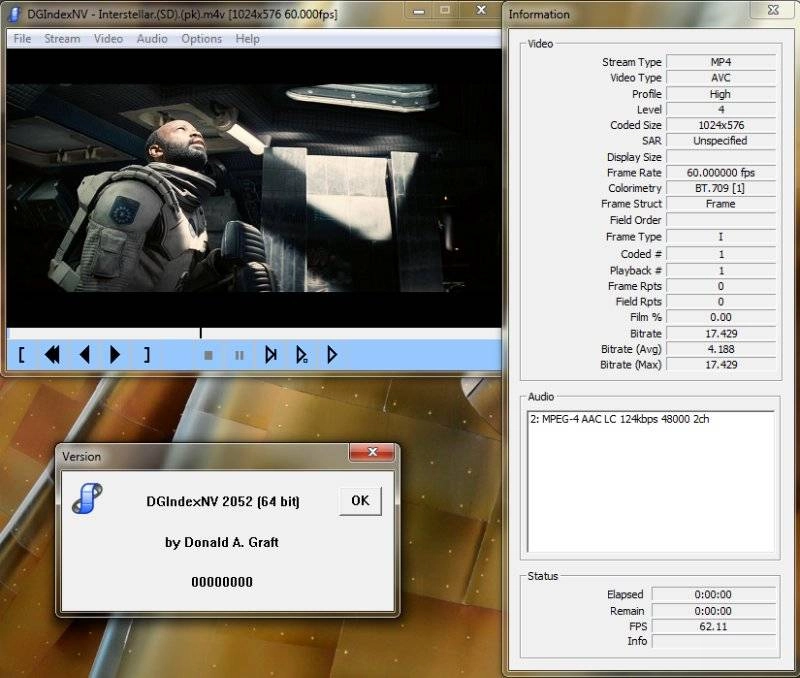This screenshot has width=800, height=678.
Task: Click the Bitrate (Max) value 17.429
Action: (x=720, y=365)
